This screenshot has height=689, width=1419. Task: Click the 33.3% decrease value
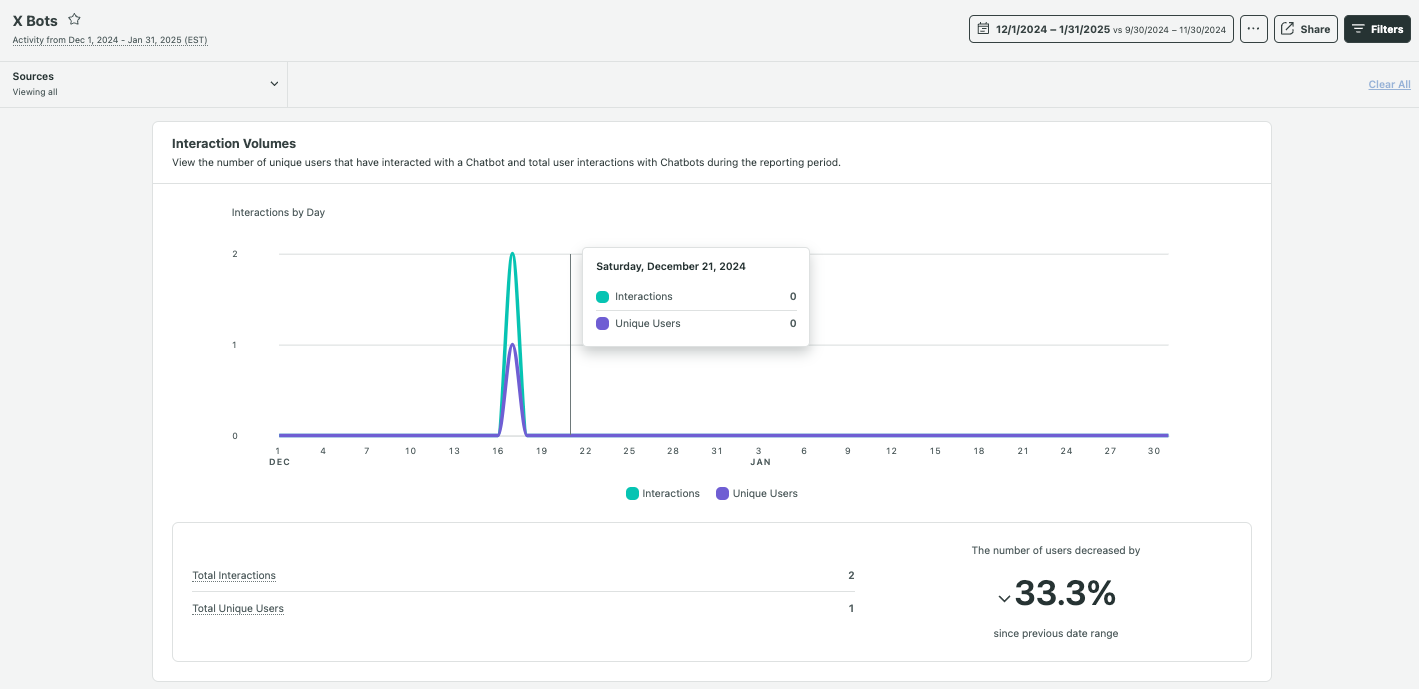coord(1065,594)
